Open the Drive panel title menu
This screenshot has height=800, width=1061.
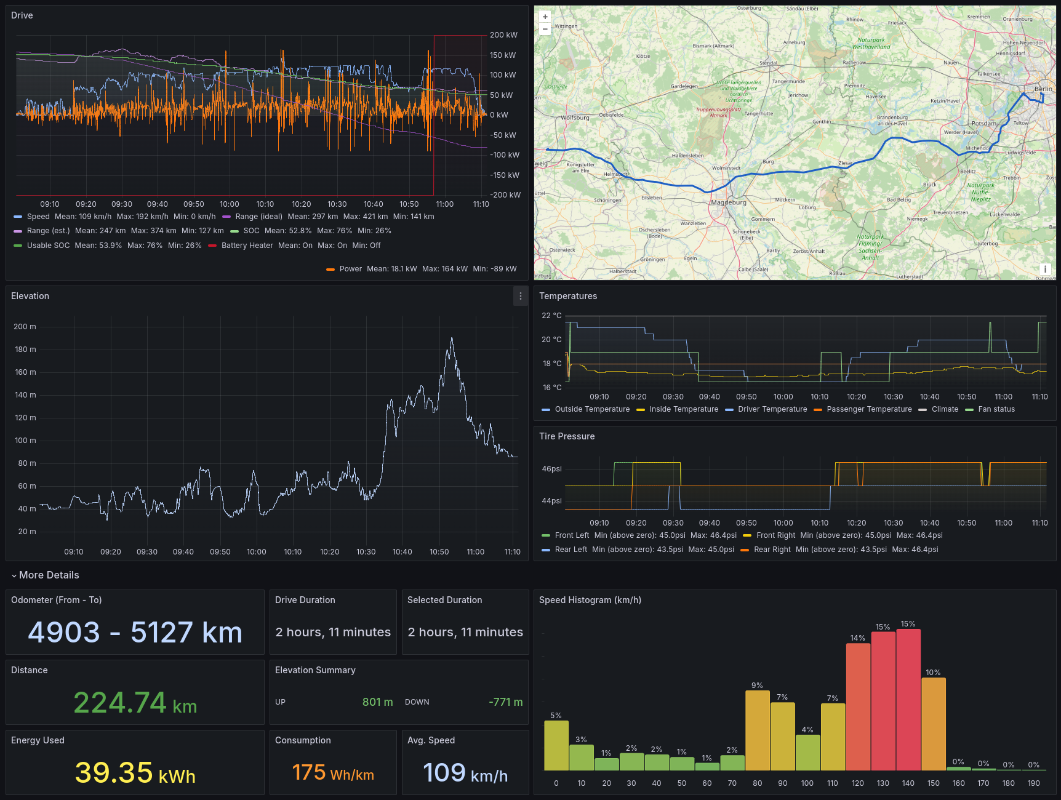(22, 15)
